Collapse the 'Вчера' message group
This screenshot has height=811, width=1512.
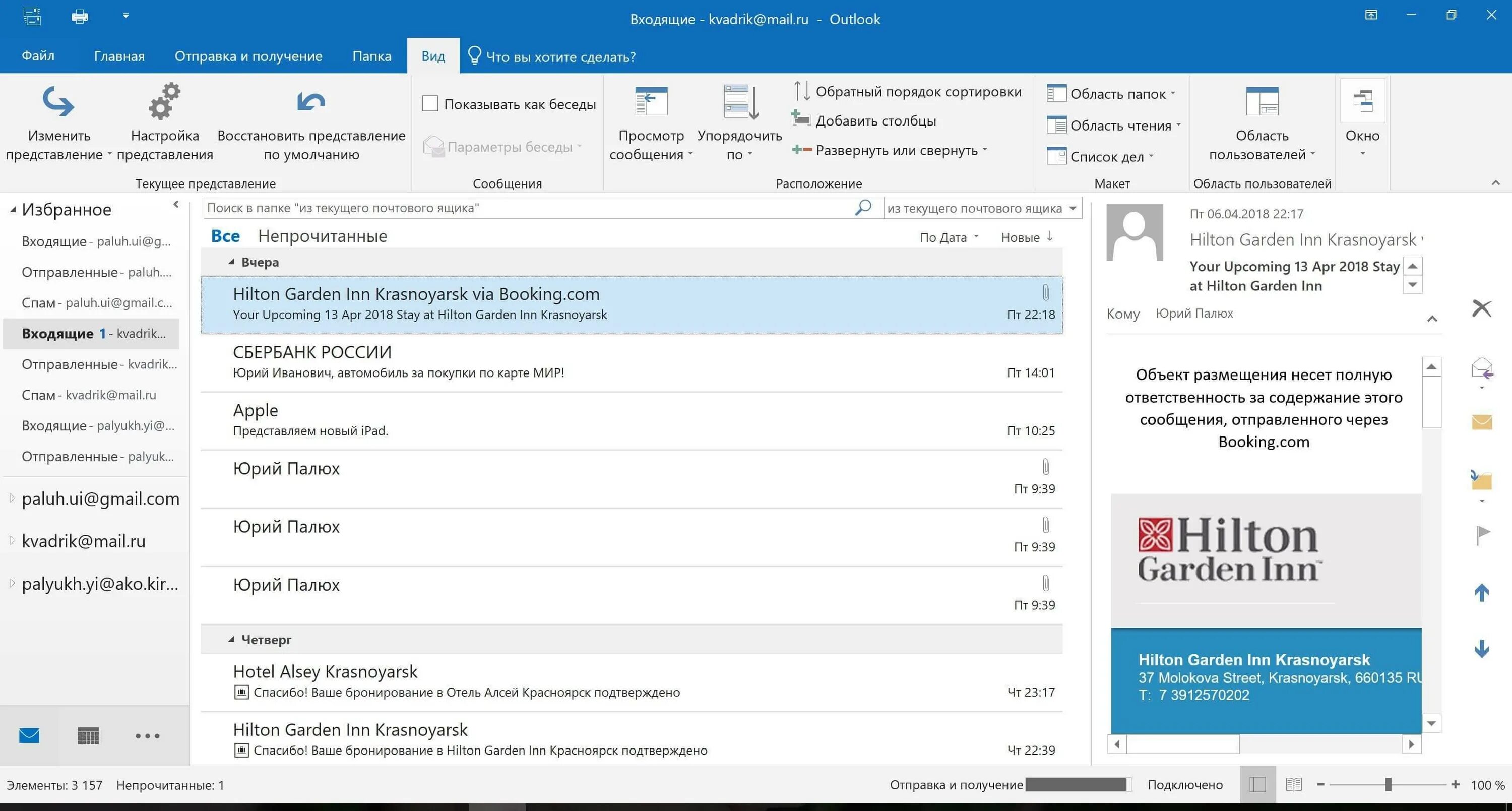pos(231,262)
